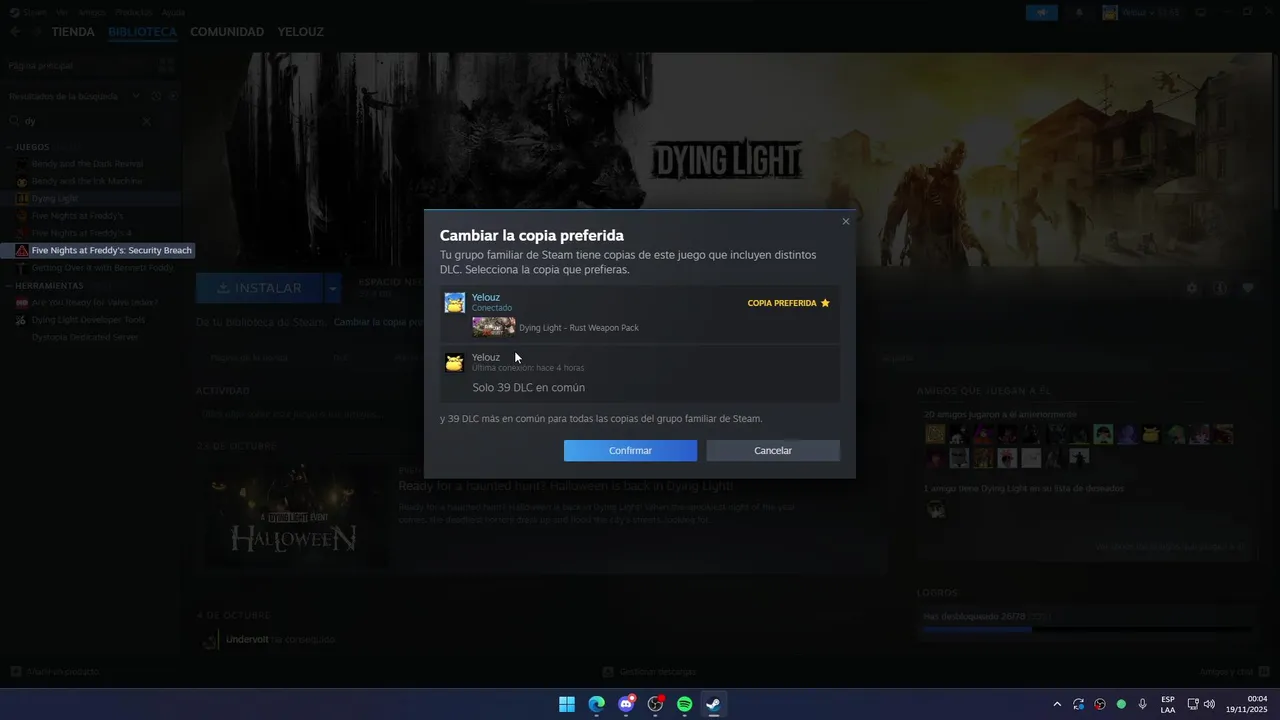Open 'Gestionar descargas'
Screen dimensions: 1280x720
[x=648, y=672]
